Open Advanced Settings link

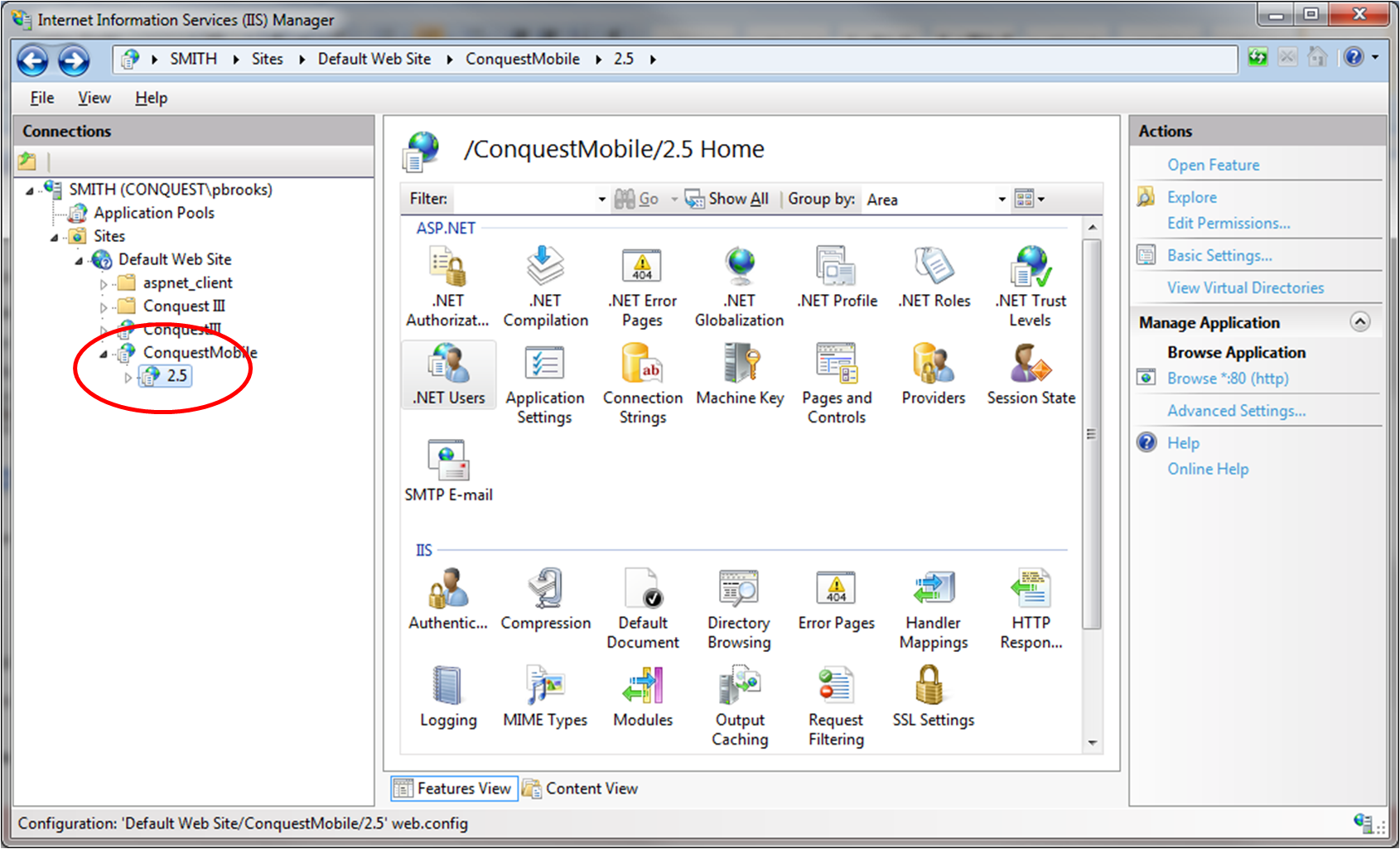click(1237, 410)
